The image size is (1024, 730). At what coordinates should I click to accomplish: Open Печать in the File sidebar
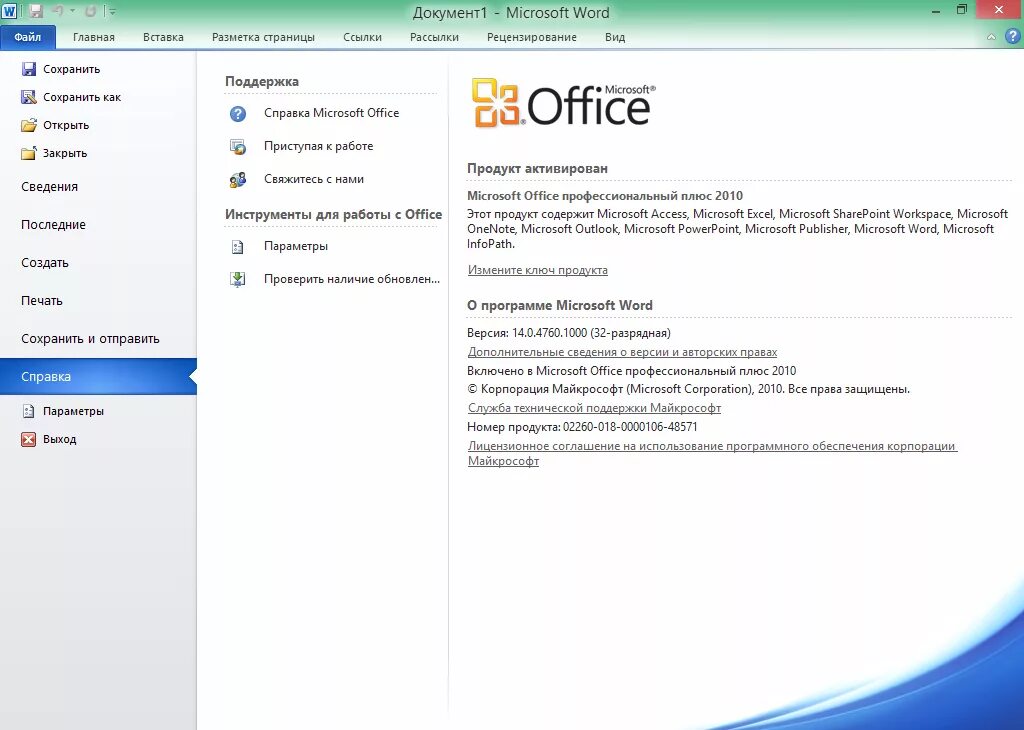point(43,300)
